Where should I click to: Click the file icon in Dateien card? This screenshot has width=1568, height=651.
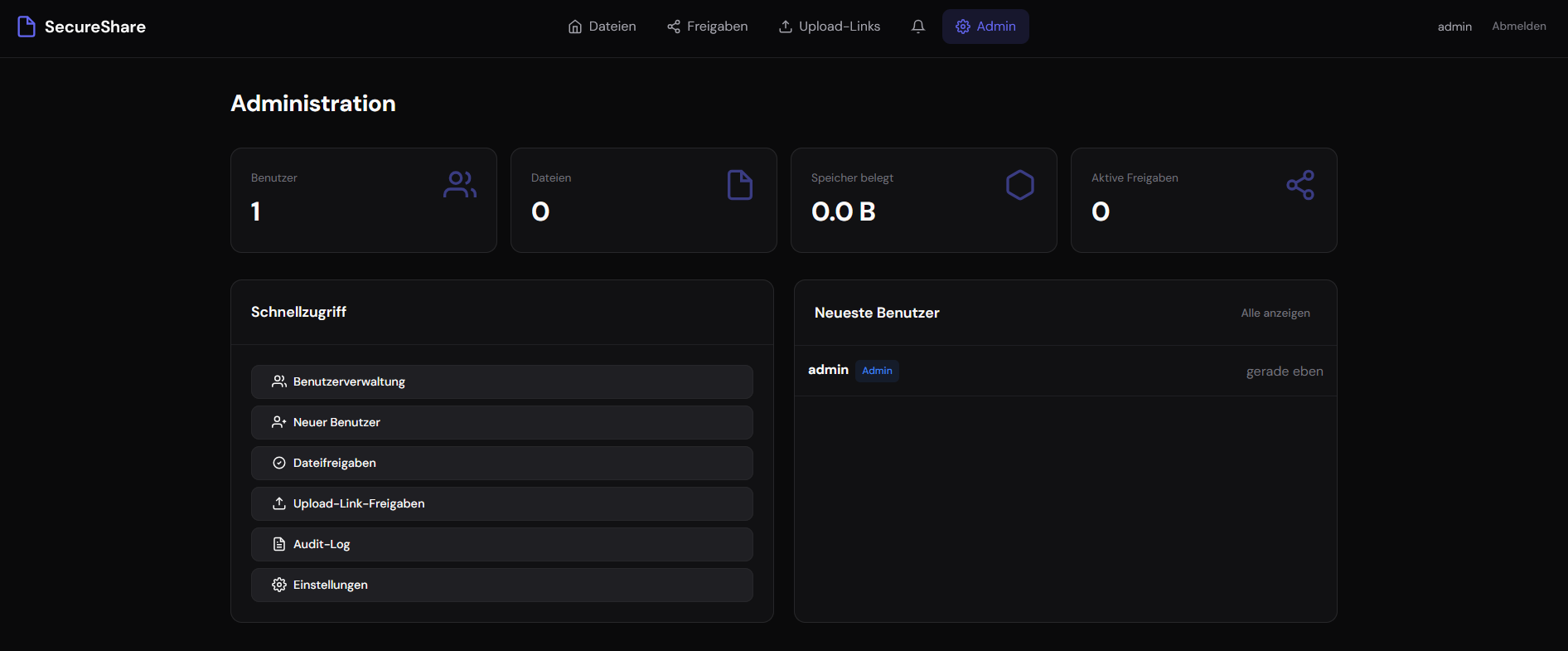739,184
